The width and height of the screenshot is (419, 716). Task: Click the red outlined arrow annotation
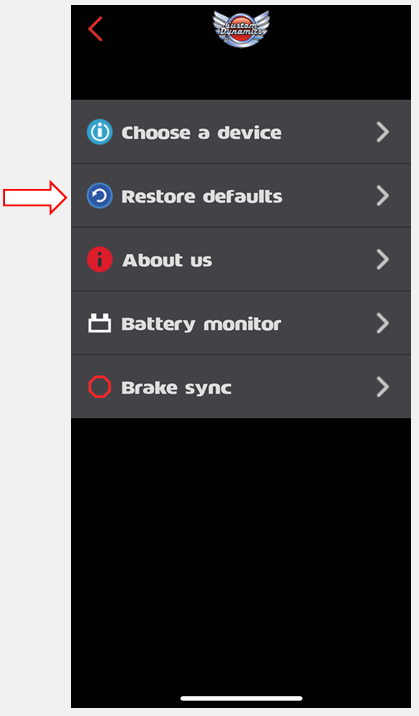pyautogui.click(x=35, y=197)
